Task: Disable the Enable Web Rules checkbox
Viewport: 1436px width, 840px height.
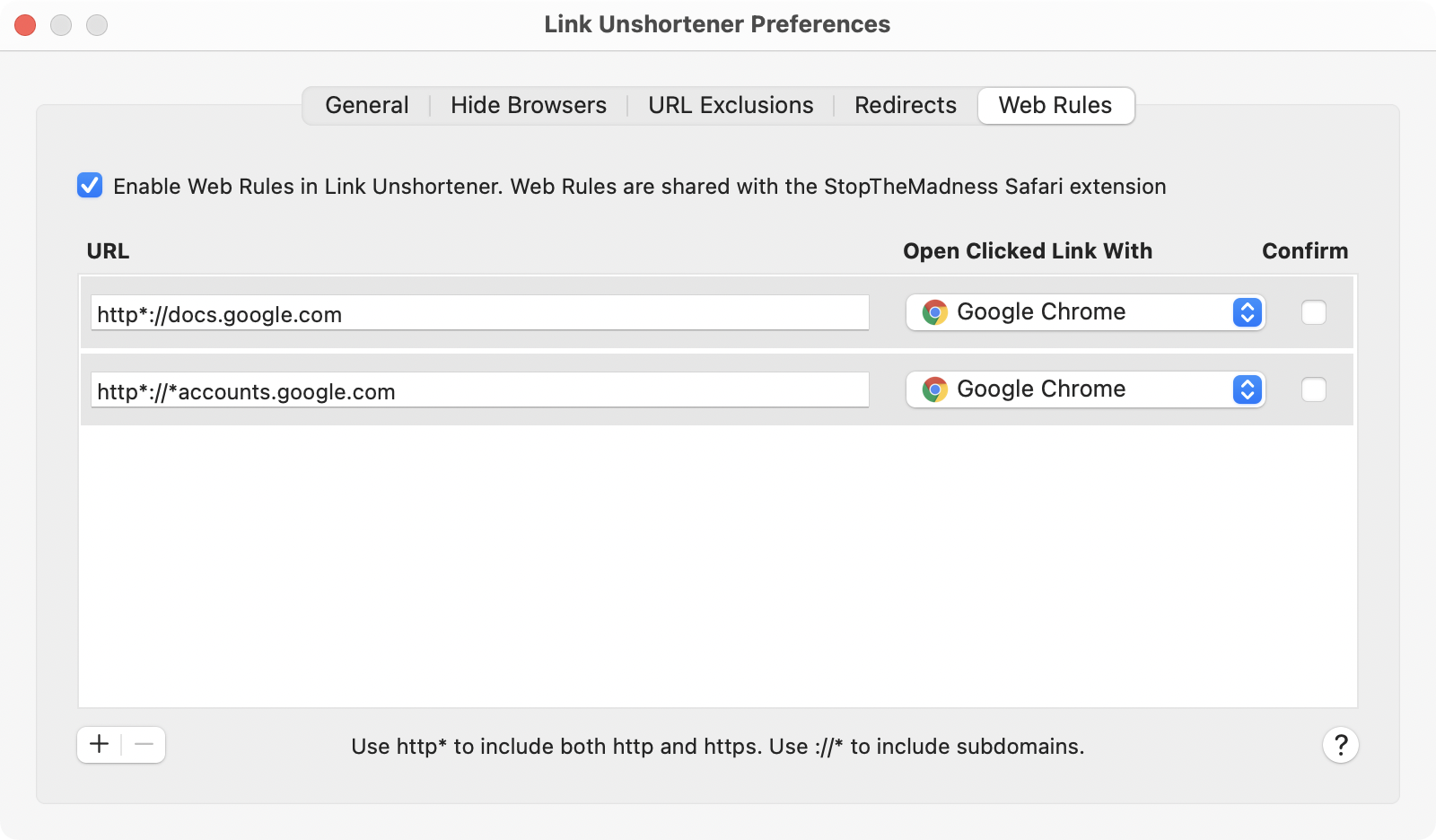Action: (x=90, y=186)
